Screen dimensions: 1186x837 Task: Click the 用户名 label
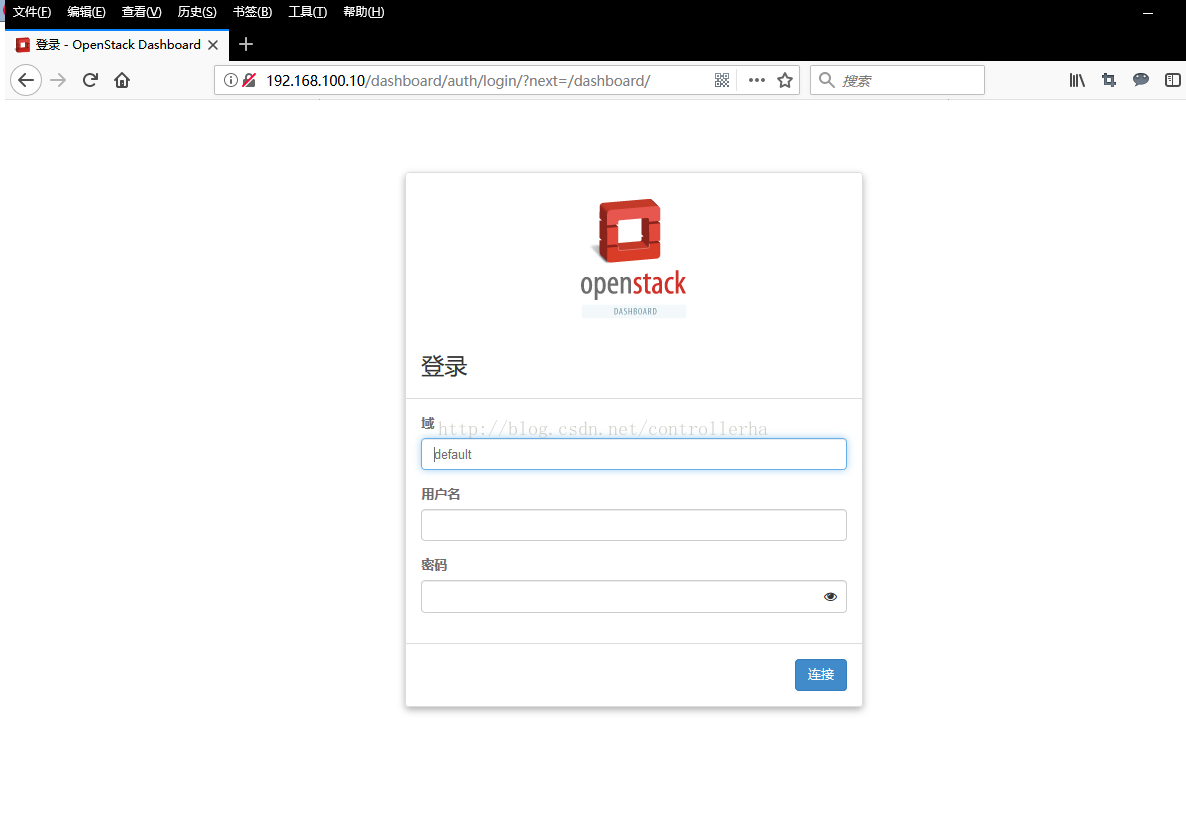click(441, 494)
